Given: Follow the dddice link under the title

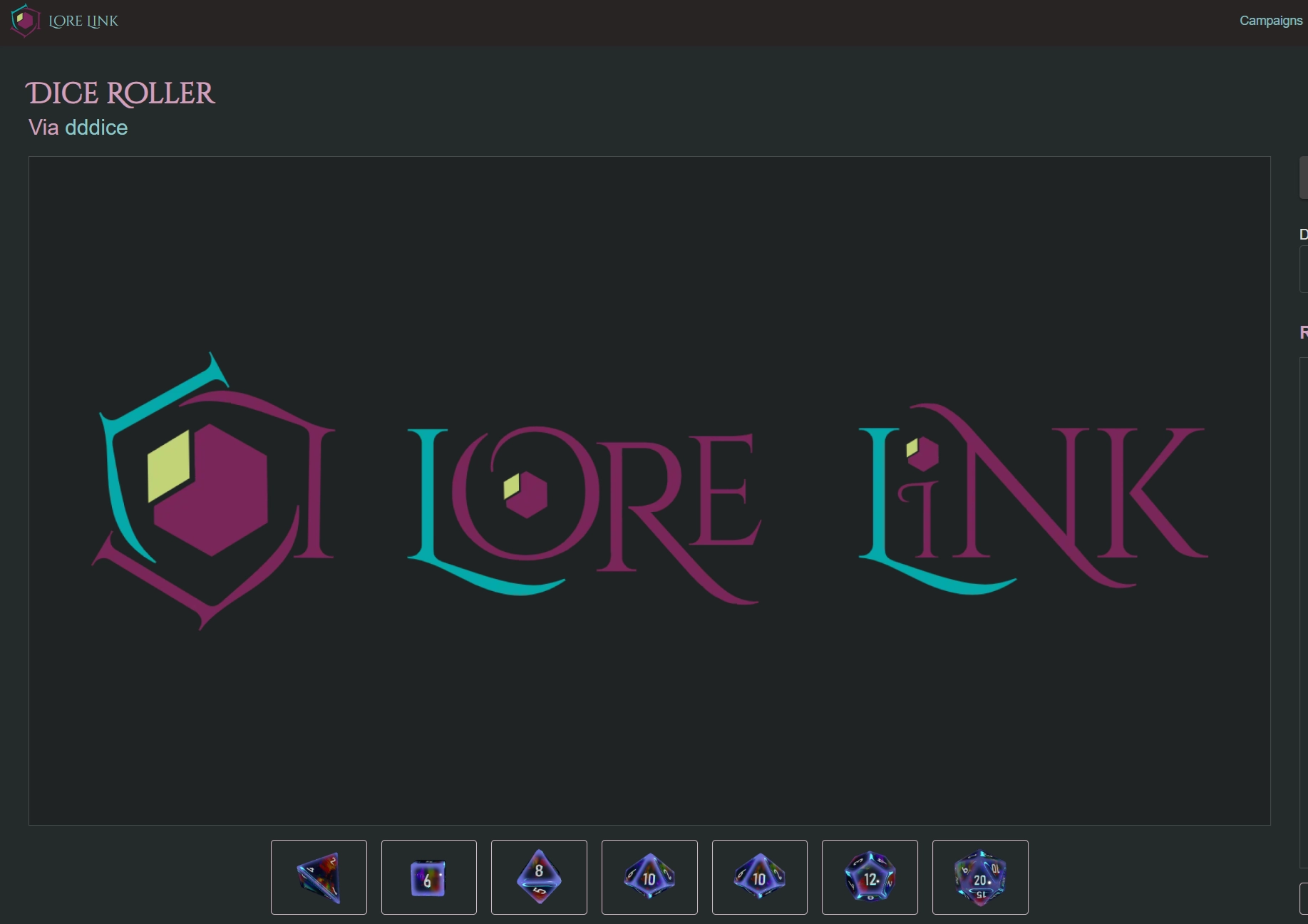Looking at the screenshot, I should pos(96,128).
